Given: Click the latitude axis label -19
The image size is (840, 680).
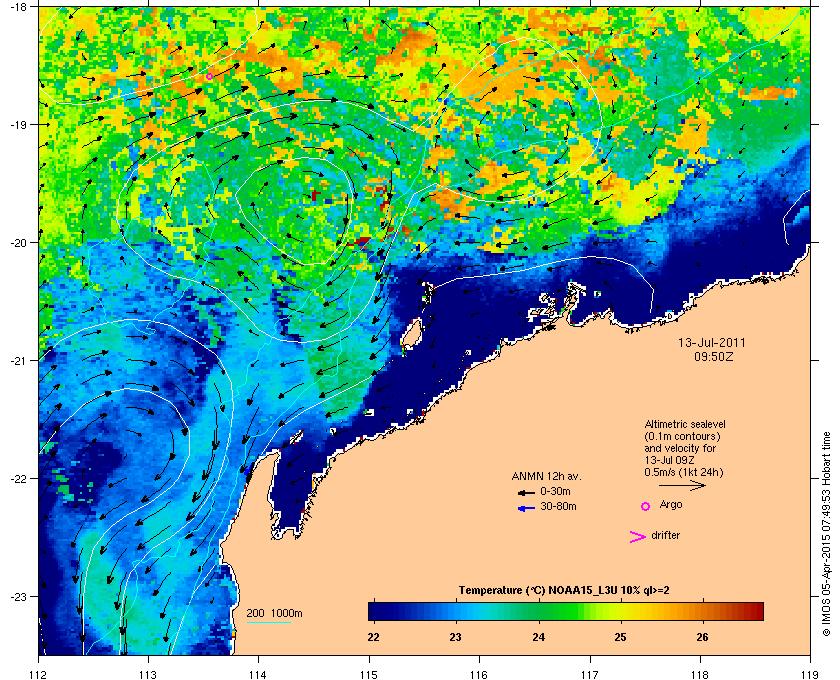Looking at the screenshot, I should tap(19, 125).
